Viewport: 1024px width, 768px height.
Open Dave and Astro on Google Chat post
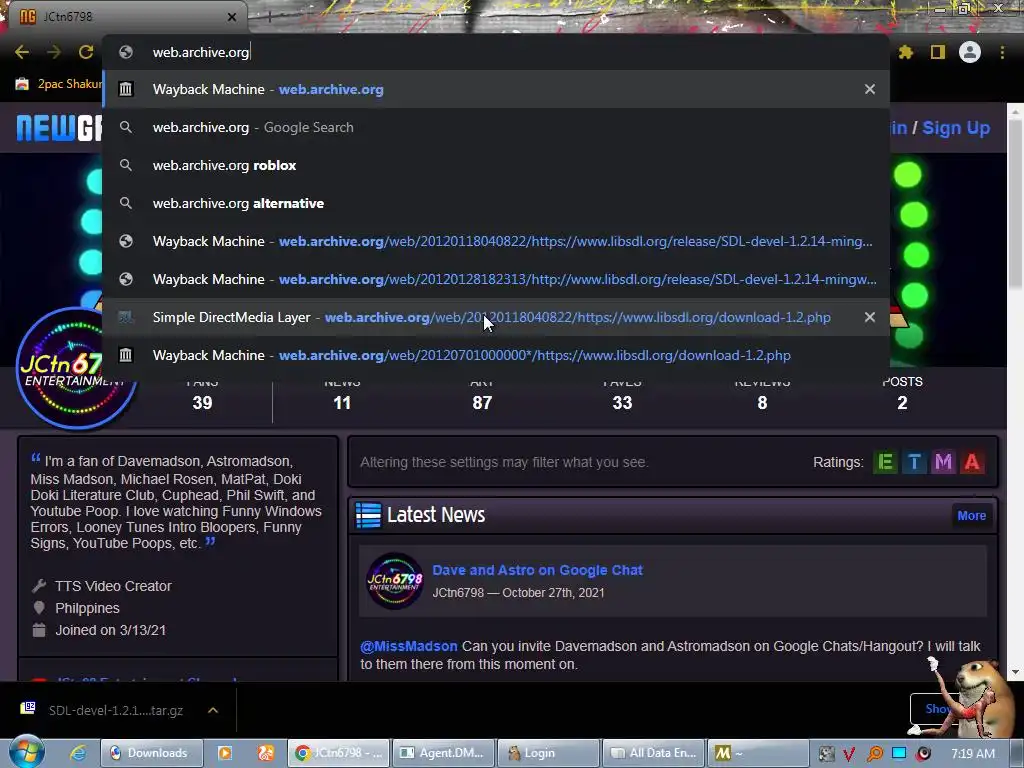[537, 570]
